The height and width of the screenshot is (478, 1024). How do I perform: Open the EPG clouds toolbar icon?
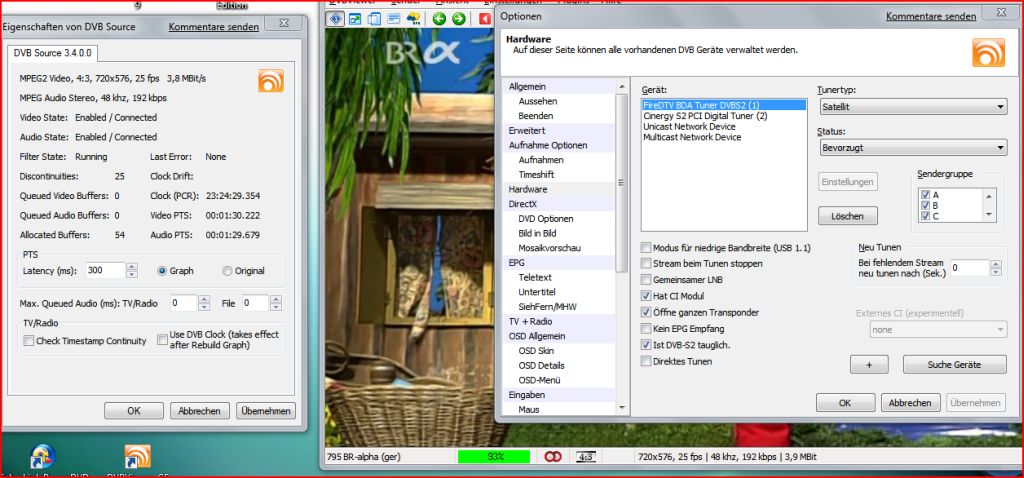point(413,18)
